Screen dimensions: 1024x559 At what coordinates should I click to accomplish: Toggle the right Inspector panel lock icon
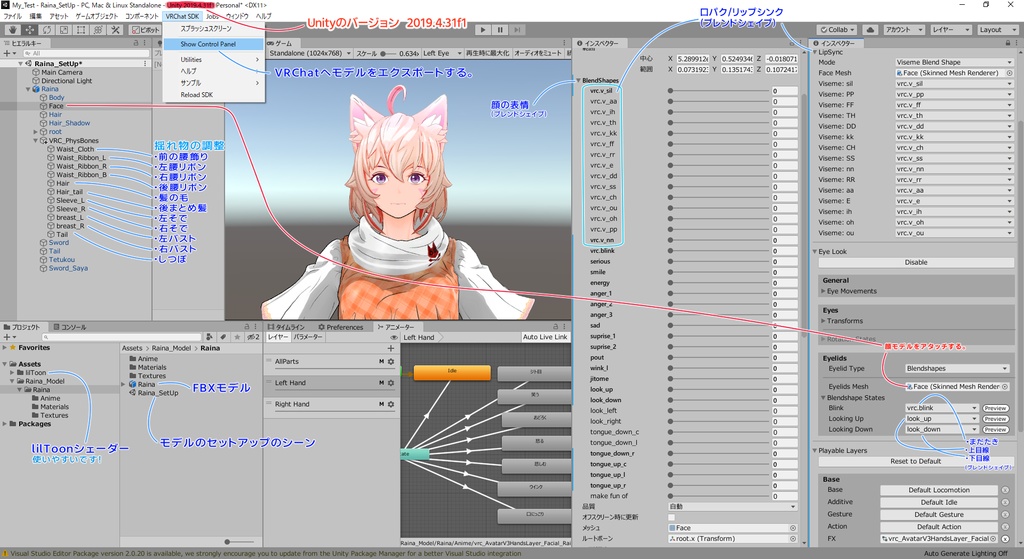pos(1008,43)
